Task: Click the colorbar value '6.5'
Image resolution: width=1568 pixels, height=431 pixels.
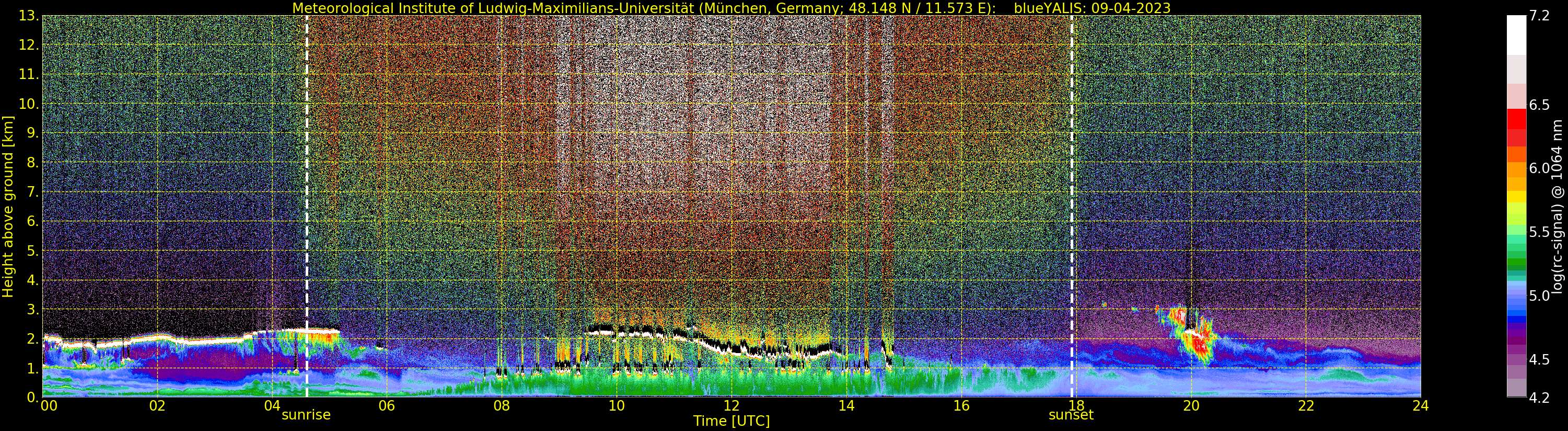Action: (1539, 105)
